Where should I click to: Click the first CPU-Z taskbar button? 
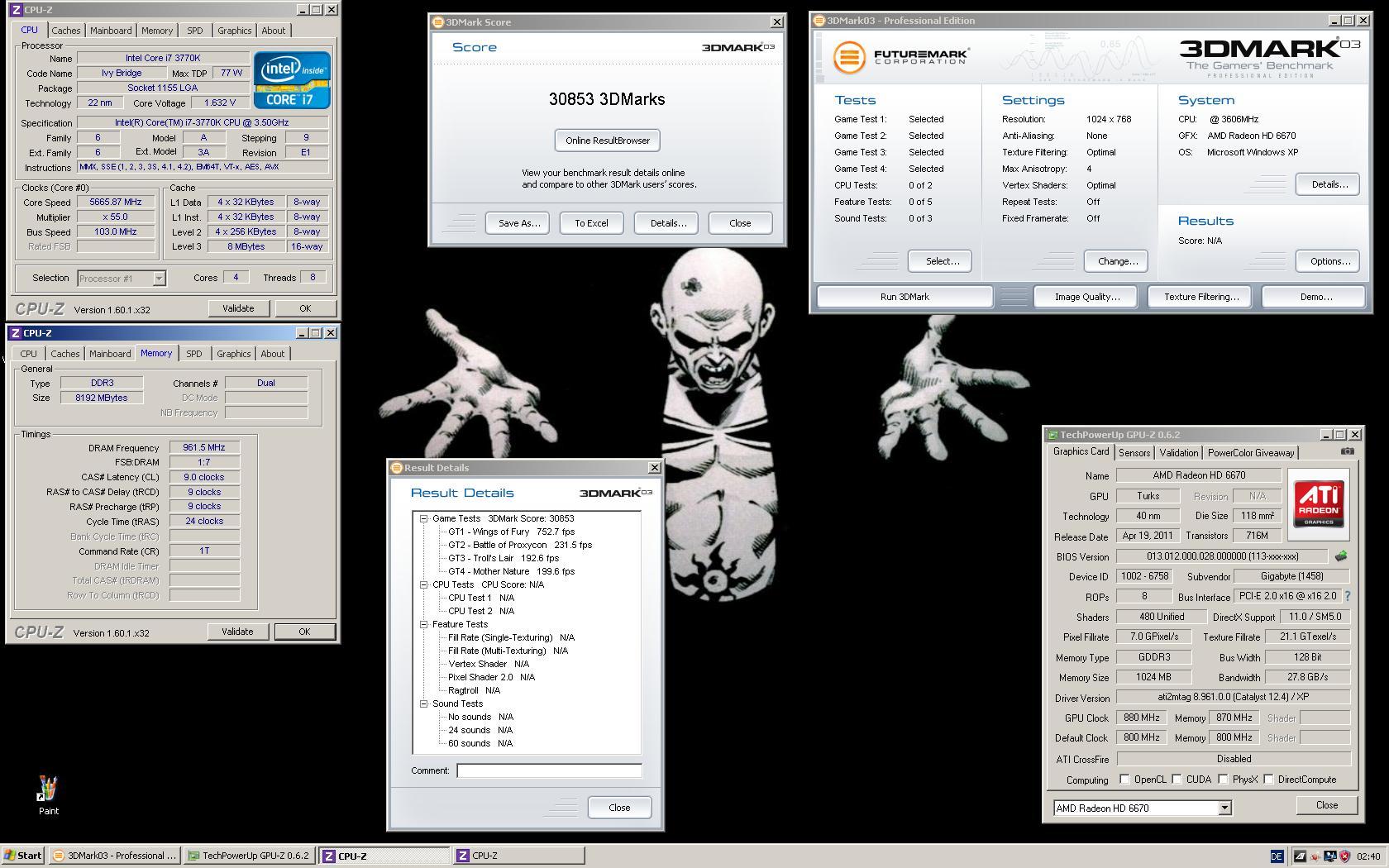point(384,856)
